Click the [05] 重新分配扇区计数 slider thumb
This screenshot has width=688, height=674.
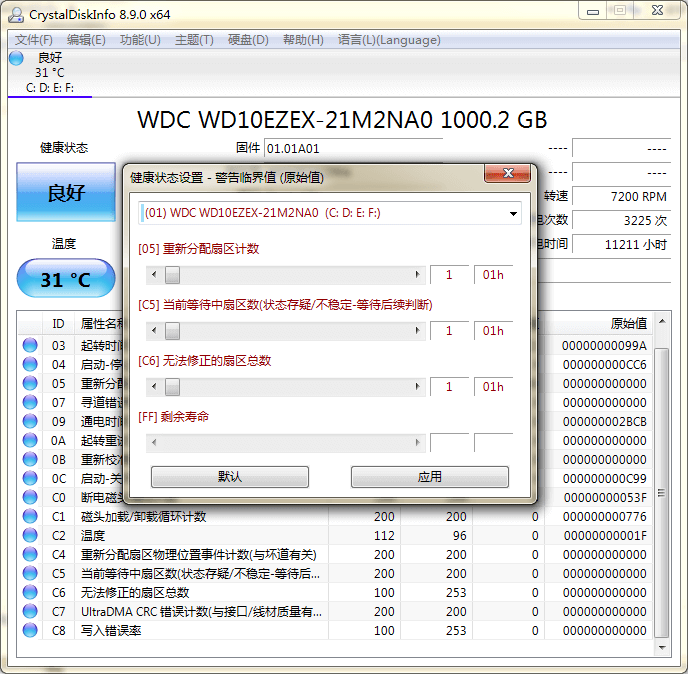pyautogui.click(x=172, y=275)
